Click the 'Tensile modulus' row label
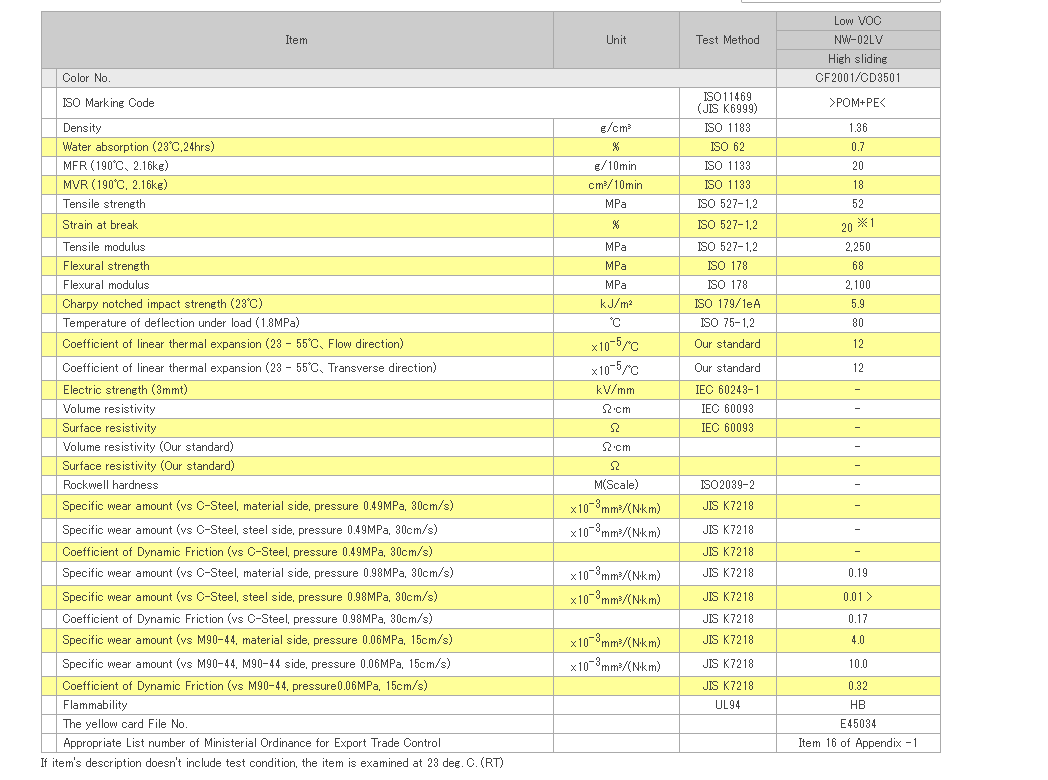The width and height of the screenshot is (1048, 780). pyautogui.click(x=104, y=247)
